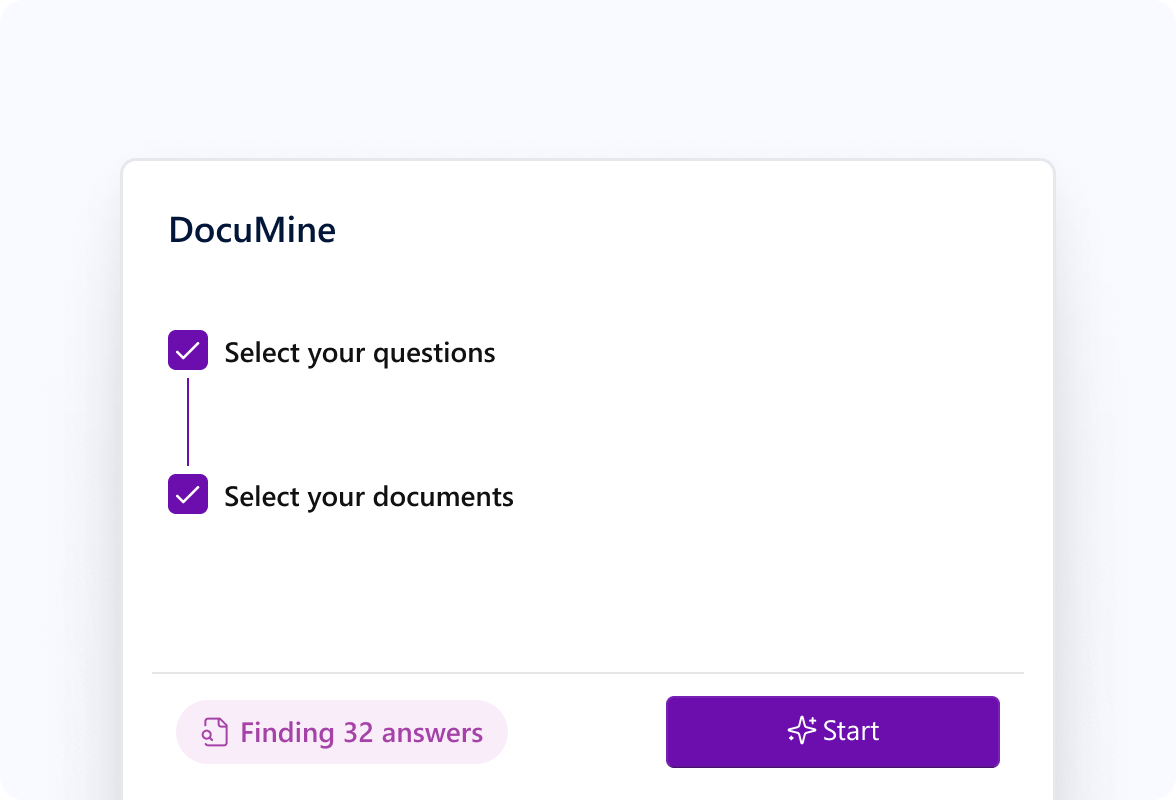Image resolution: width=1176 pixels, height=800 pixels.
Task: Select the checkmark icon beside Select your documents
Action: click(188, 494)
